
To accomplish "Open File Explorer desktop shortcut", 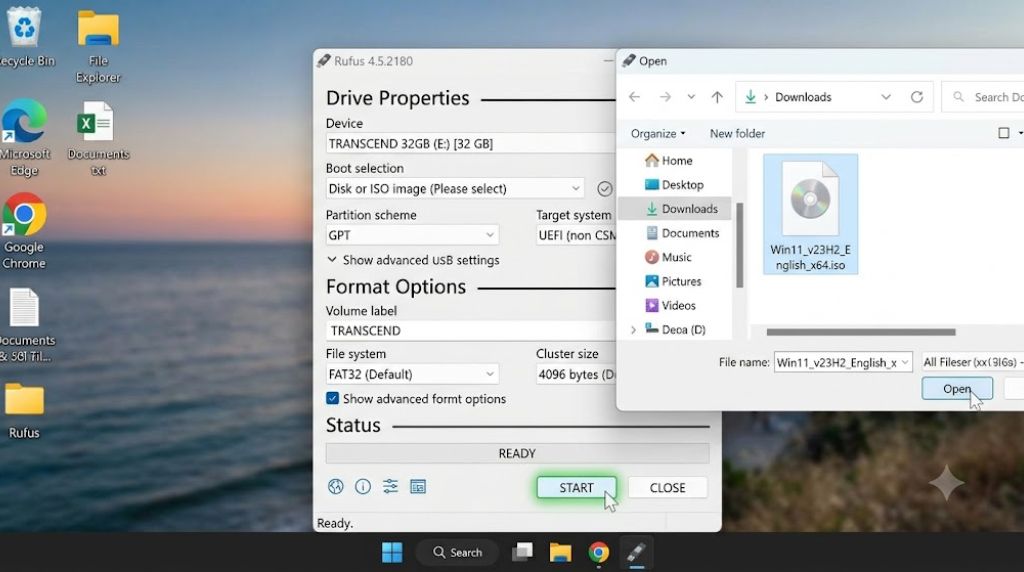I will pos(98,46).
